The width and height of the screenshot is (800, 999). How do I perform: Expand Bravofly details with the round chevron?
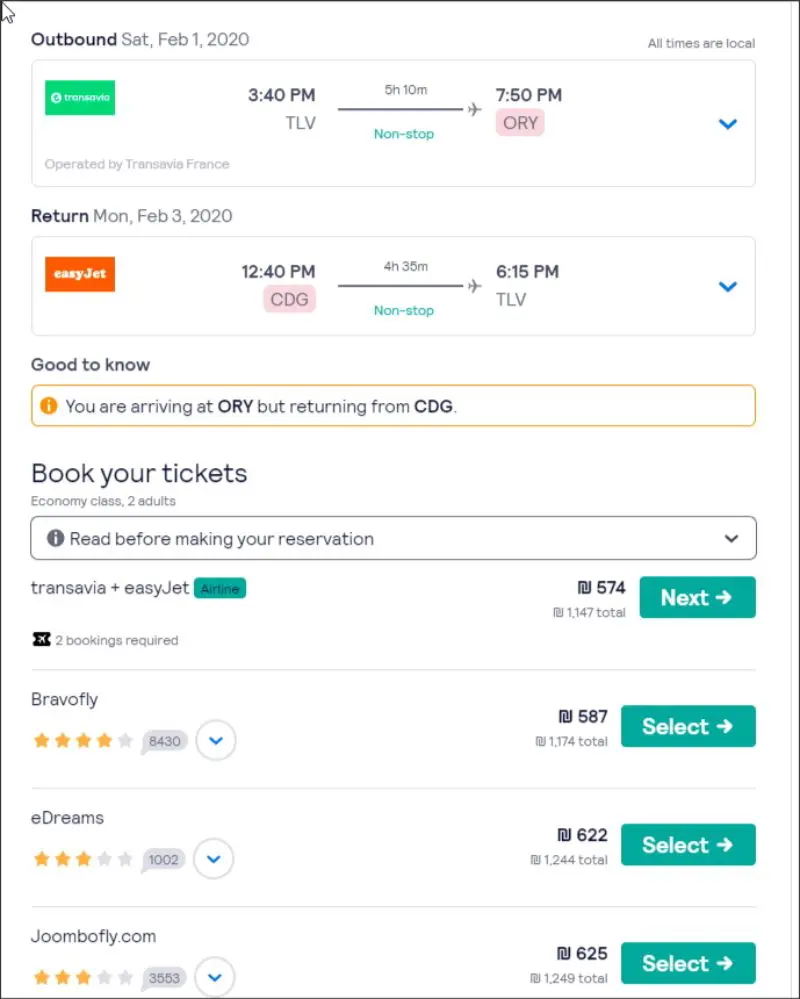[x=216, y=741]
